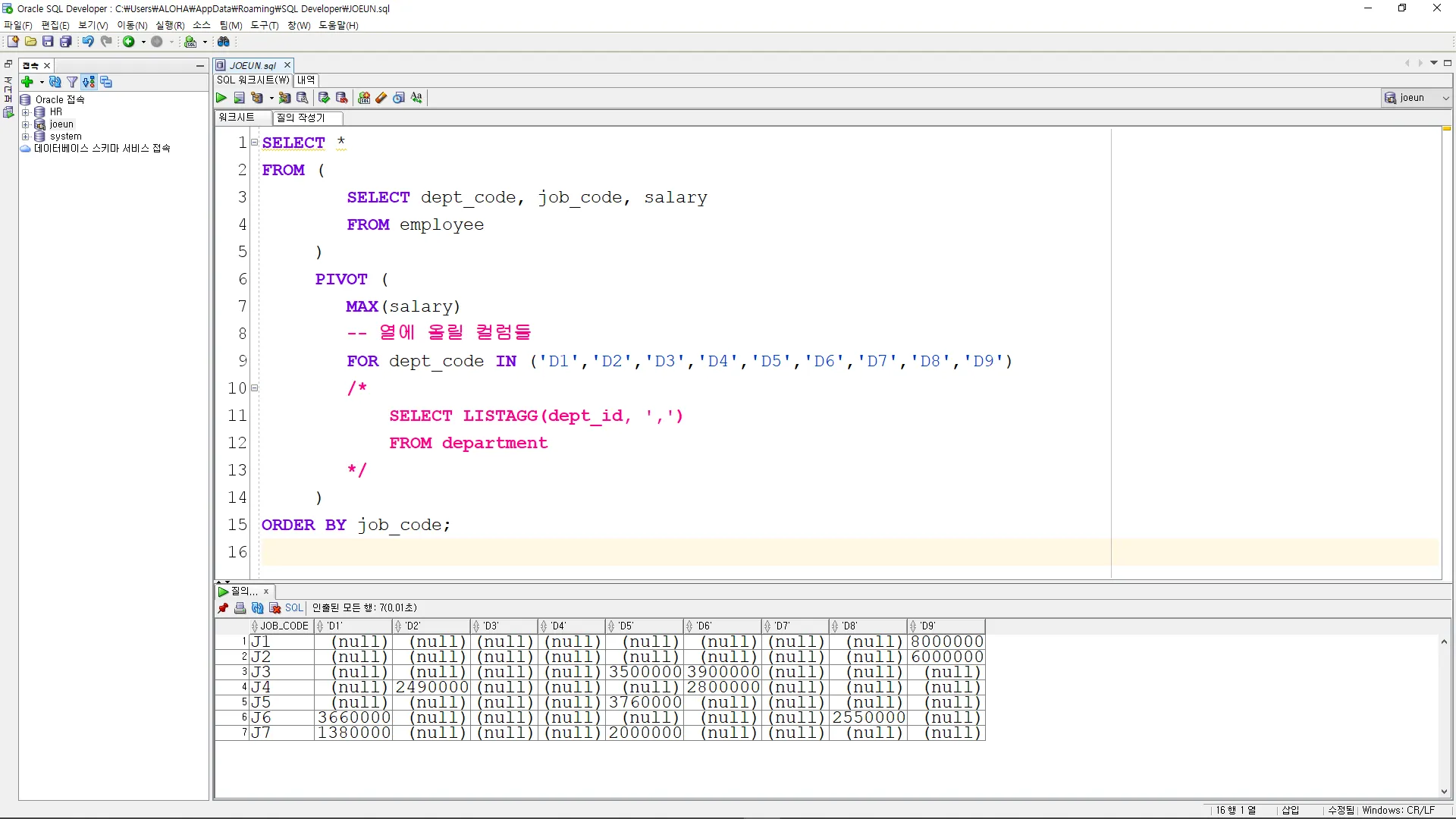Image resolution: width=1456 pixels, height=819 pixels.
Task: Expand the HR connection node
Action: click(x=25, y=112)
